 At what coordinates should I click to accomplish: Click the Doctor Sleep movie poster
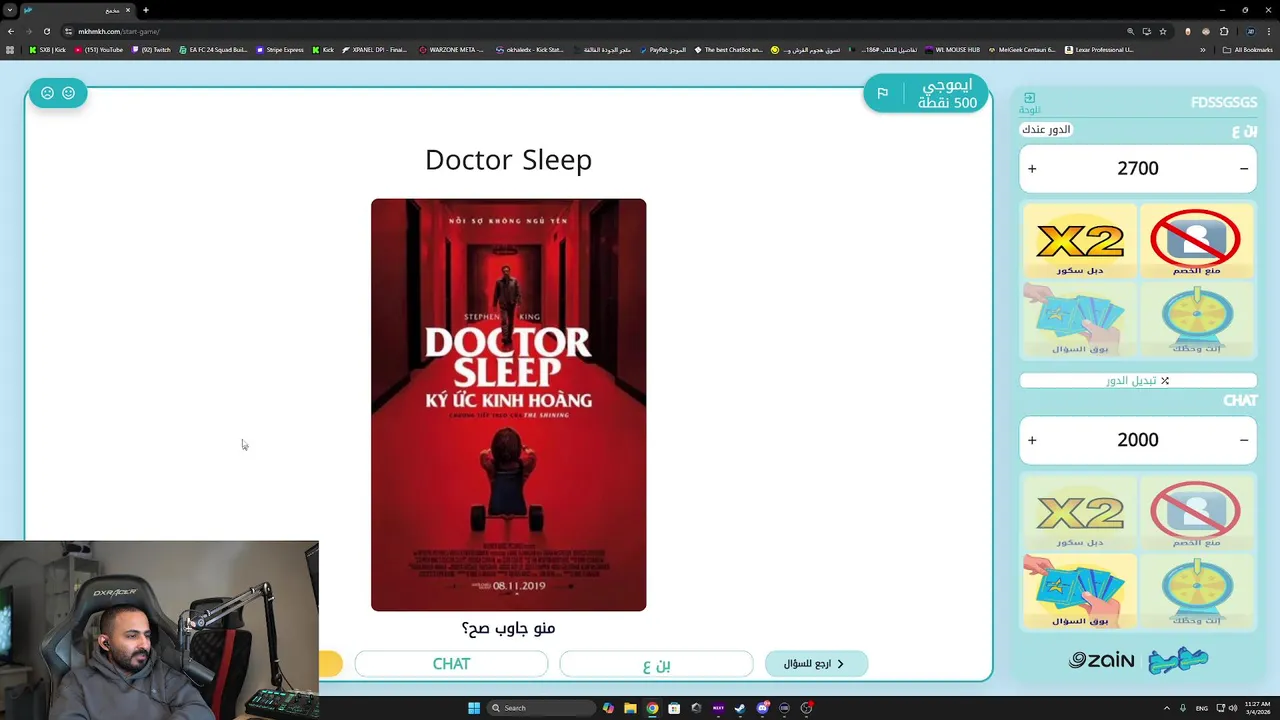pos(508,405)
